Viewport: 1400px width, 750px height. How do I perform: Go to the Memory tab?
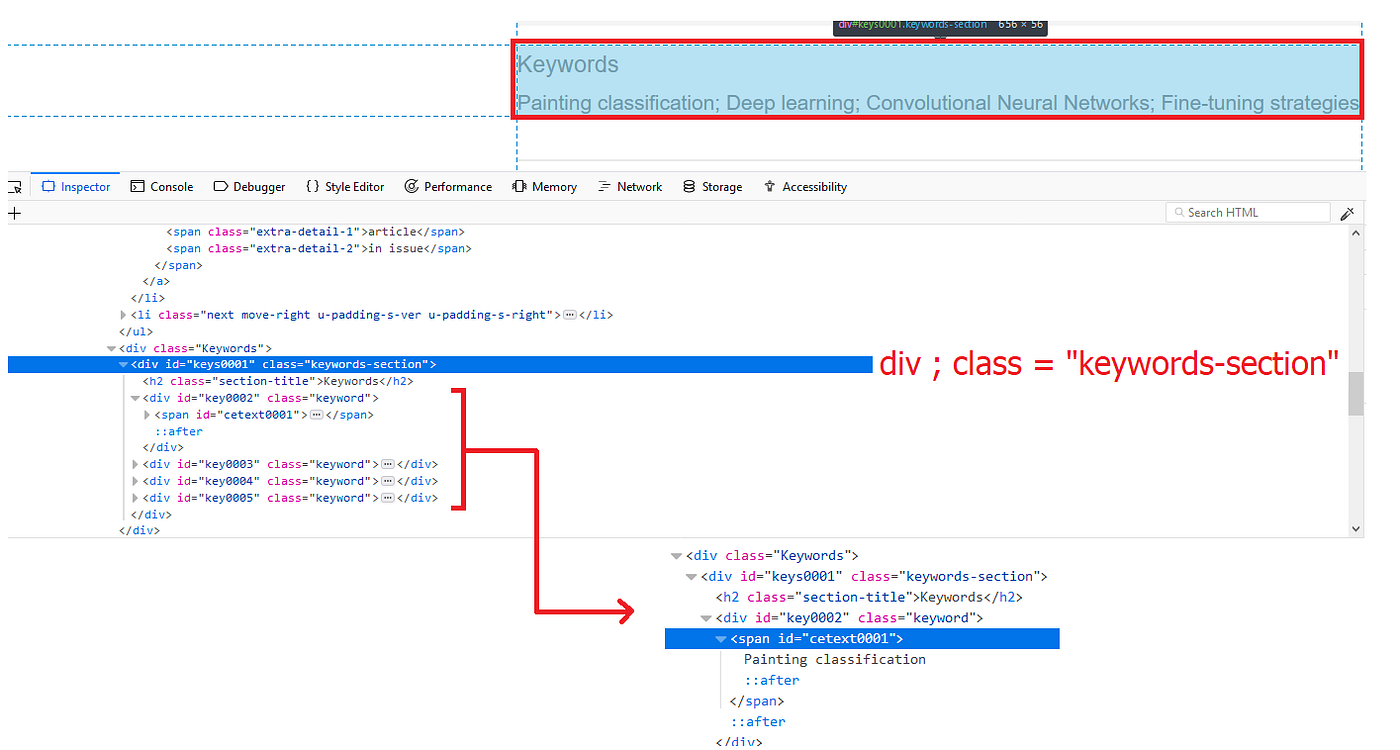[544, 187]
